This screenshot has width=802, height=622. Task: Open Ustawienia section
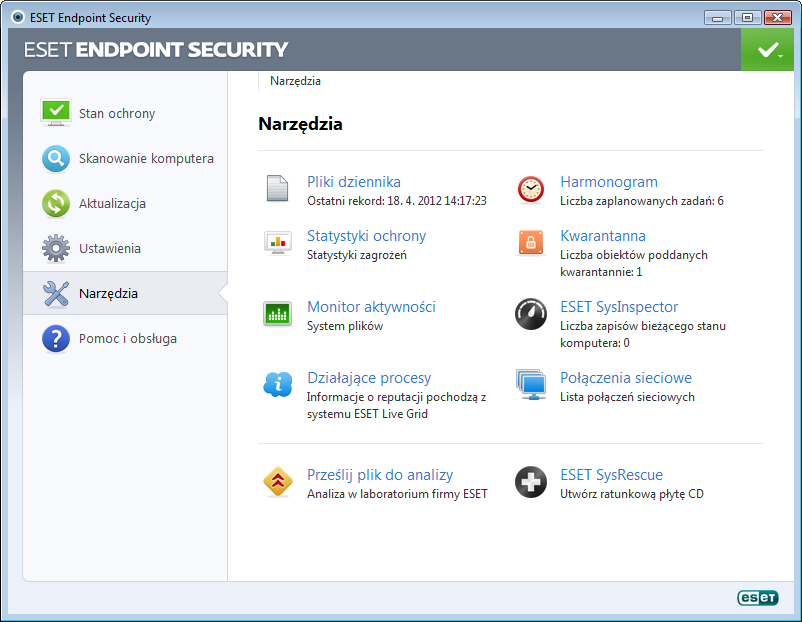pos(125,248)
